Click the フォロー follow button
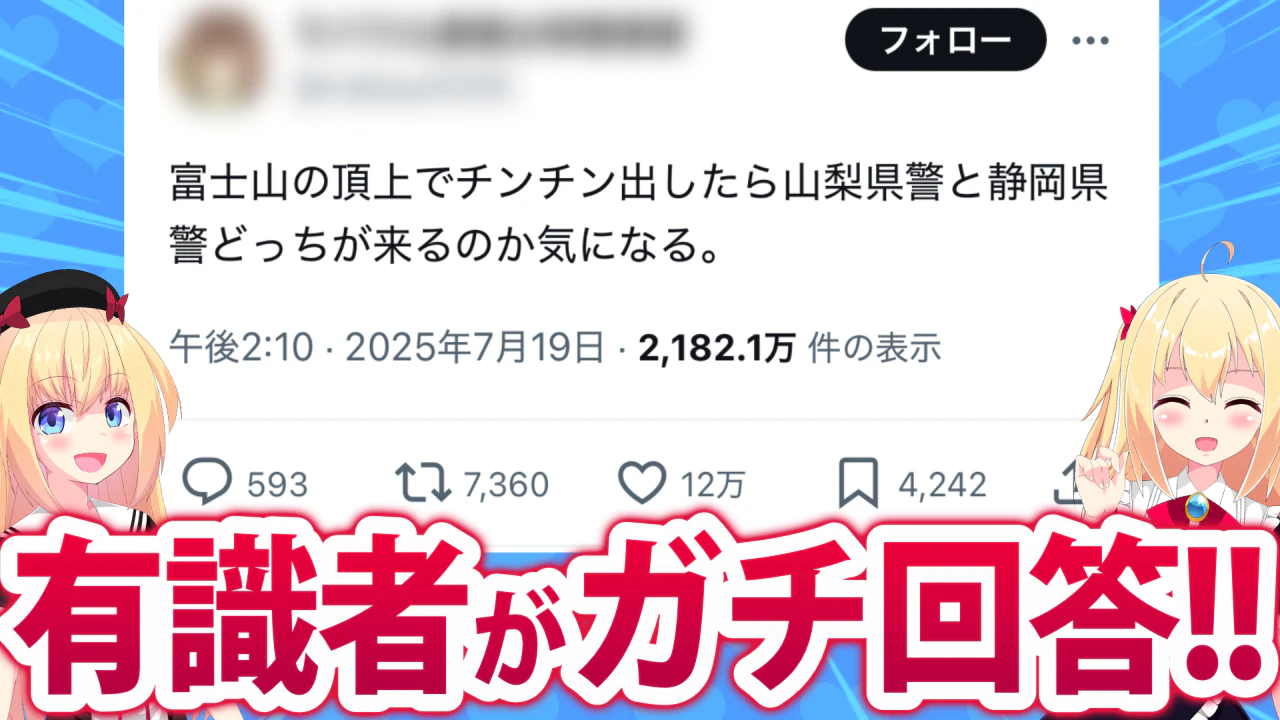Viewport: 1280px width, 720px height. 945,40
